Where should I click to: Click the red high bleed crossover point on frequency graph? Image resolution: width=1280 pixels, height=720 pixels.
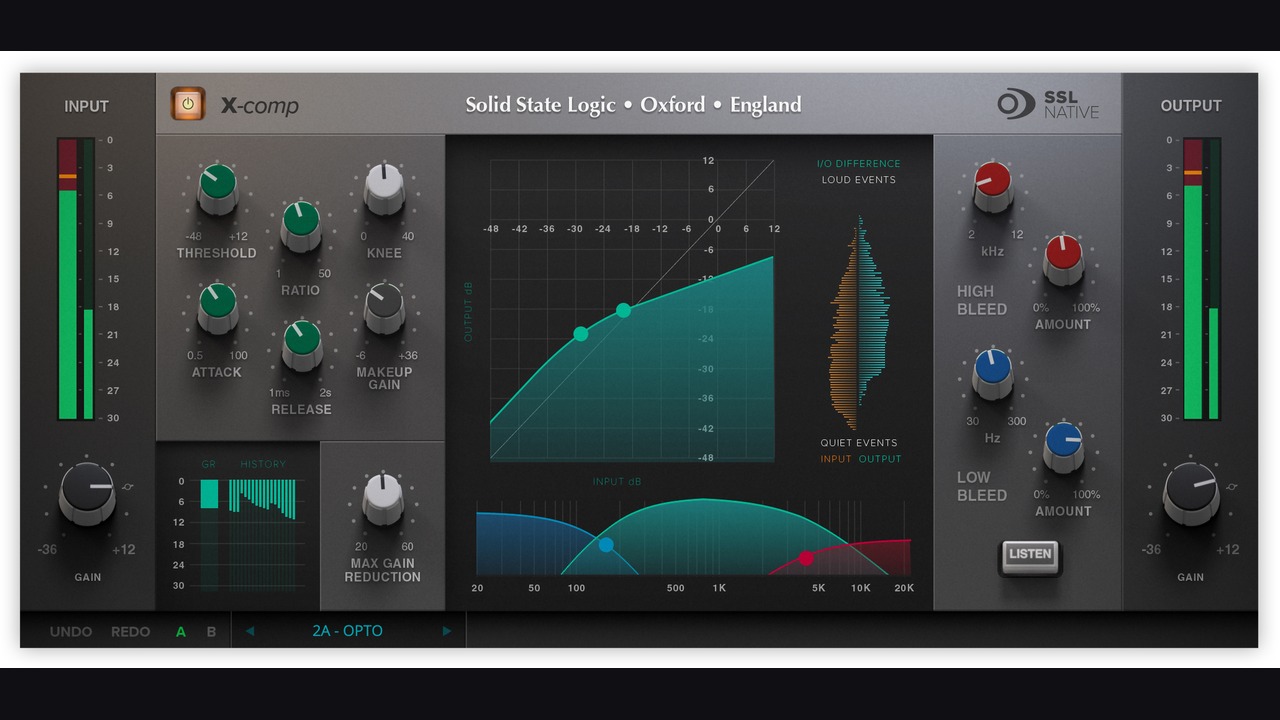(806, 558)
